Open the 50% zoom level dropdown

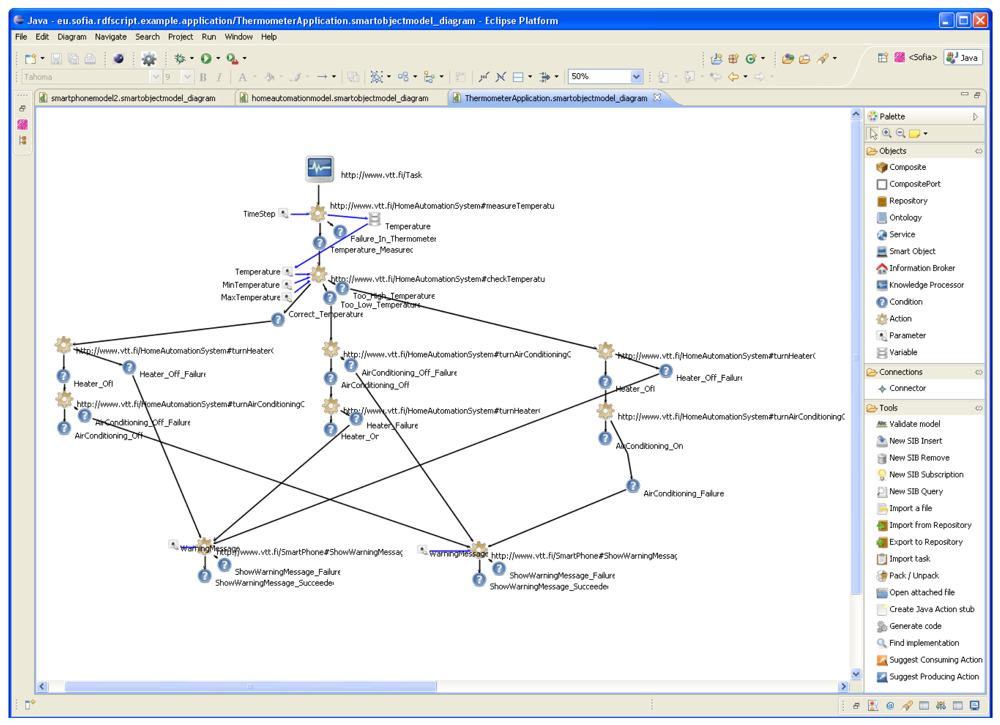click(x=636, y=77)
